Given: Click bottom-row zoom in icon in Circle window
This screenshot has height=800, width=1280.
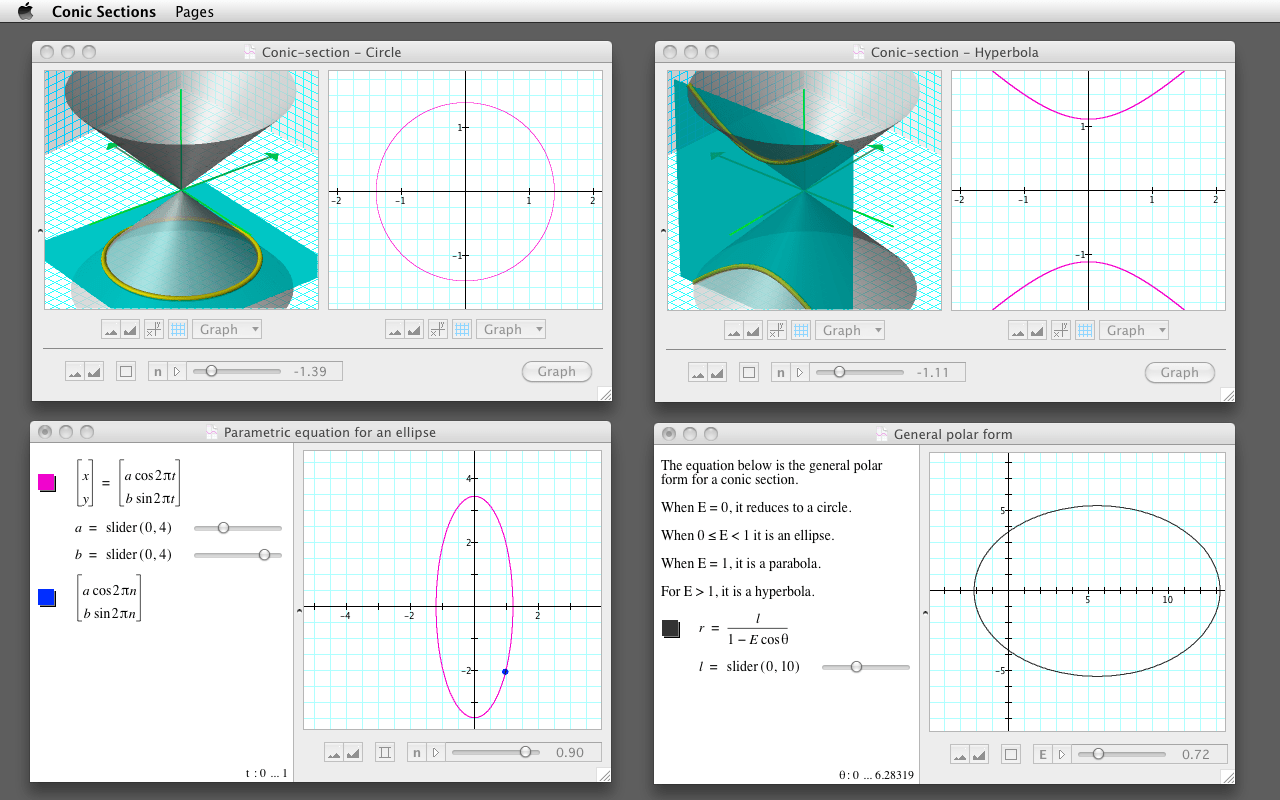Looking at the screenshot, I should 95,371.
